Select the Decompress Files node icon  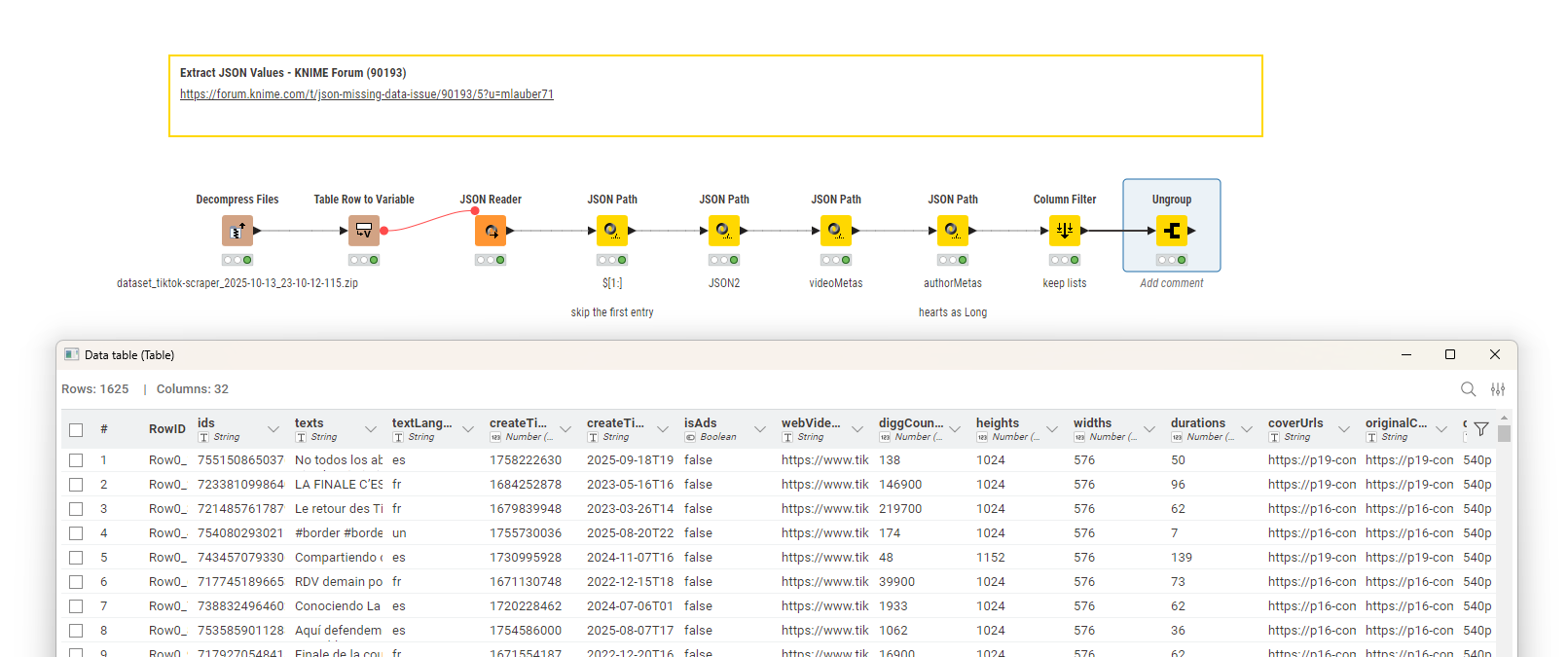point(237,231)
